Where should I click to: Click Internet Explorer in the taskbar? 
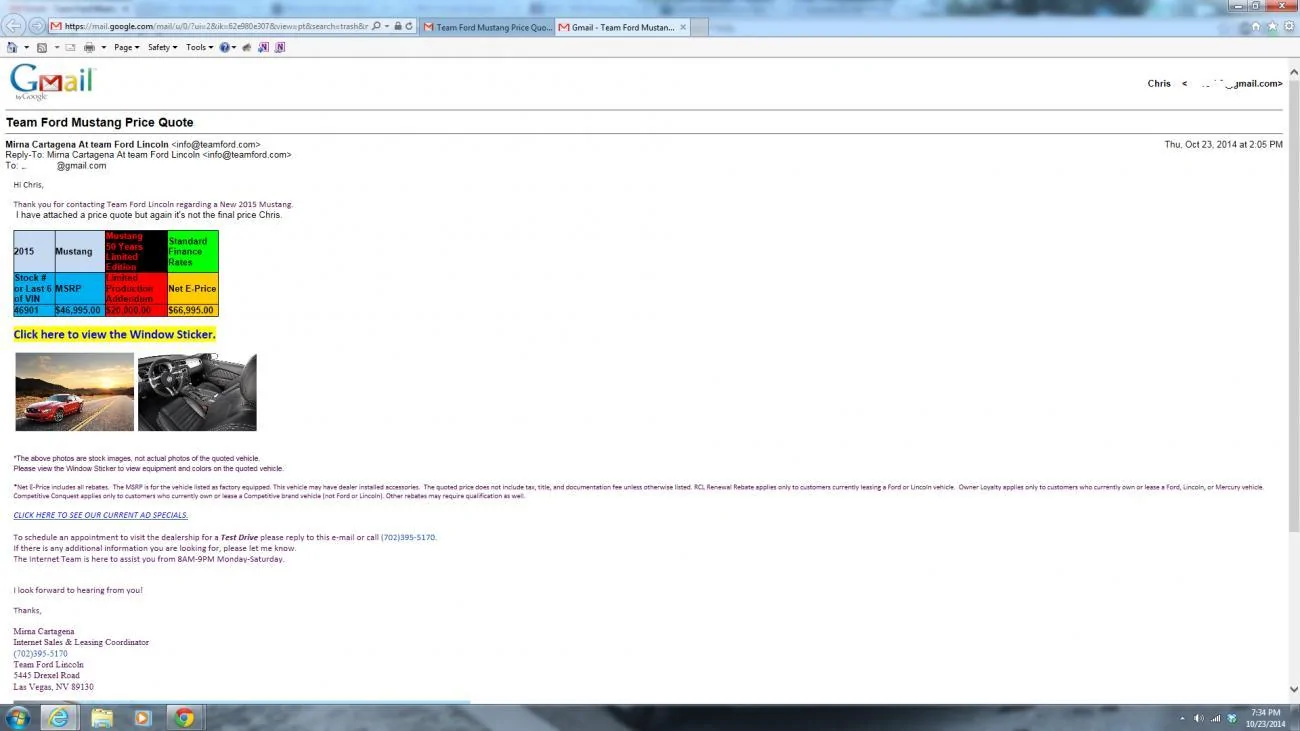(59, 717)
